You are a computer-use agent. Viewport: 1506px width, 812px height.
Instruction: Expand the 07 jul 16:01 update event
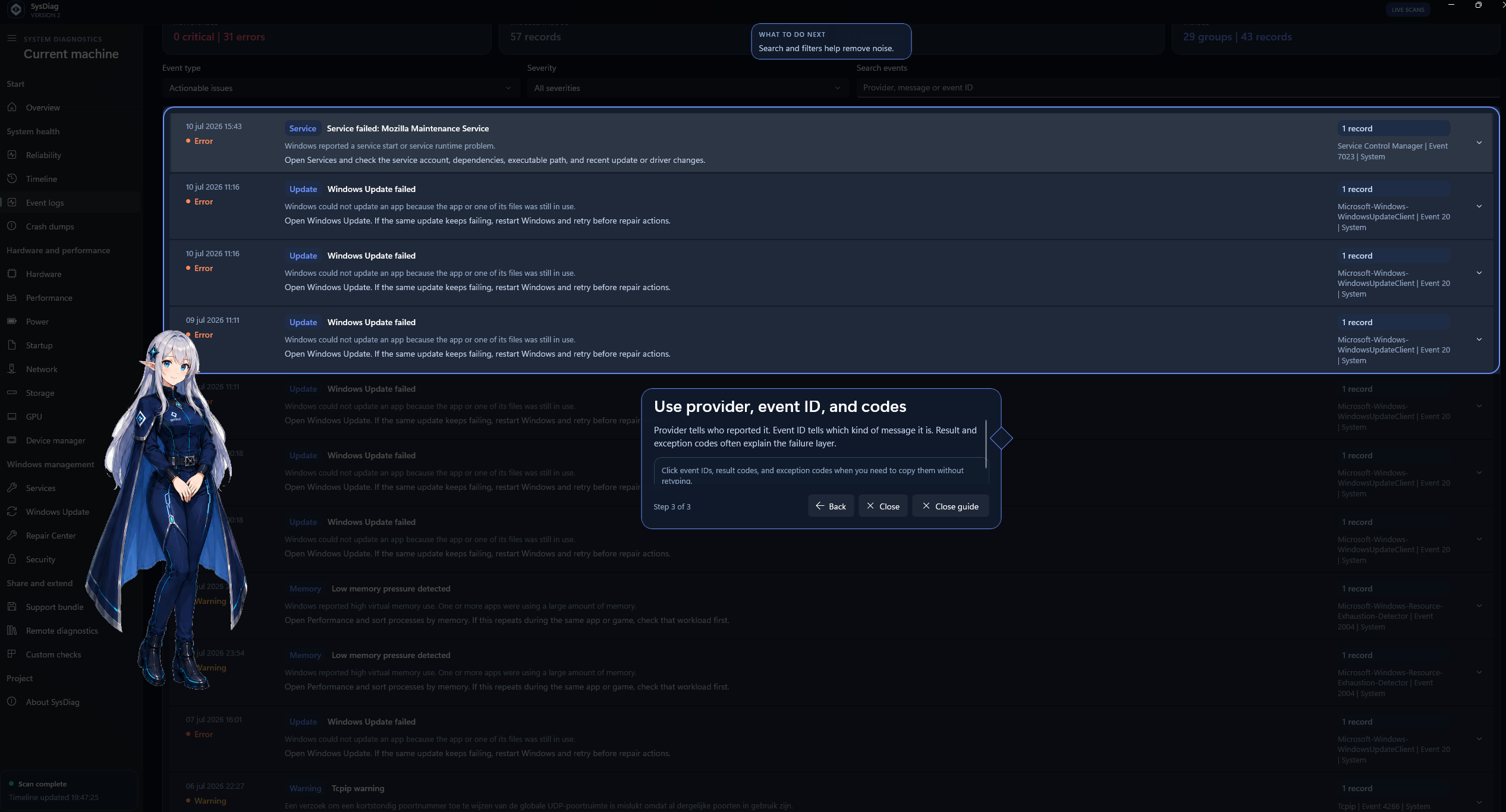tap(1479, 739)
